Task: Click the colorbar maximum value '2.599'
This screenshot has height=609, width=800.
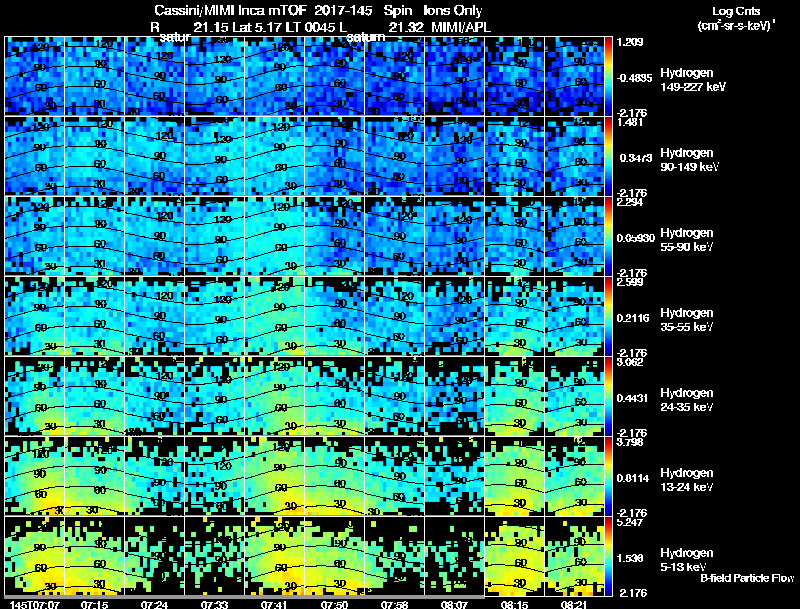Action: 630,282
